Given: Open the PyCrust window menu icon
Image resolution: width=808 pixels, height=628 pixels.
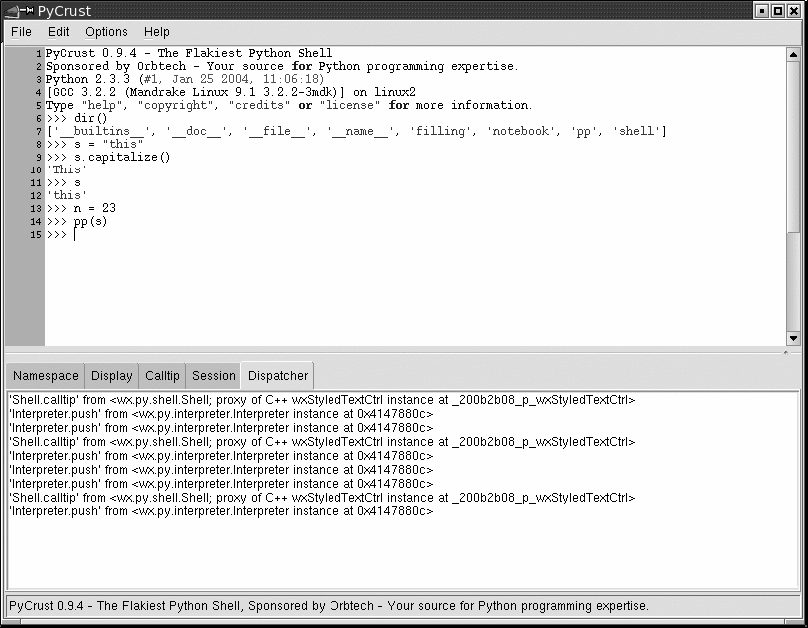Looking at the screenshot, I should 18,10.
